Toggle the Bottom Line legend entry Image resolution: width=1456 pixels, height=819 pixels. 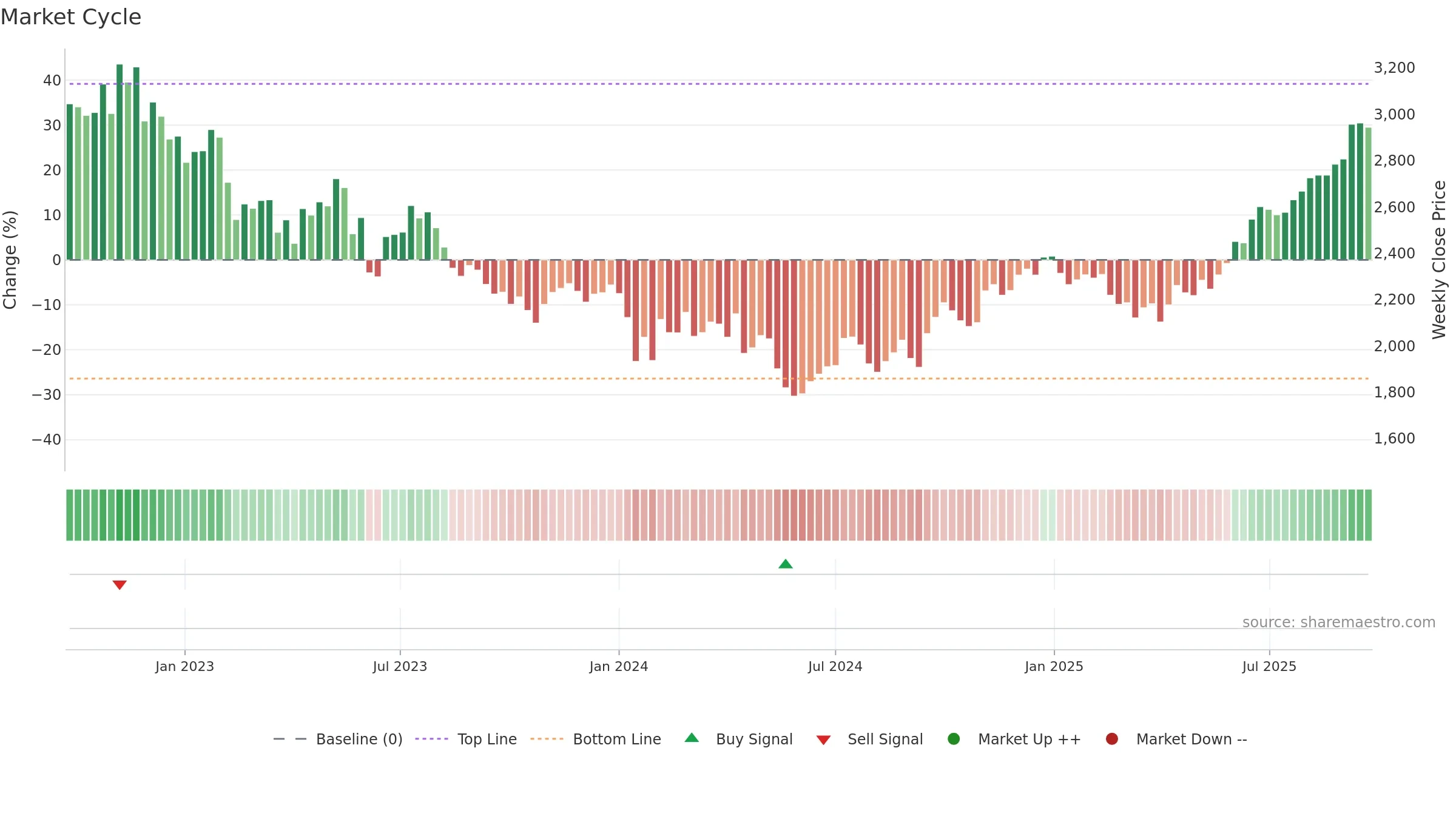595,739
